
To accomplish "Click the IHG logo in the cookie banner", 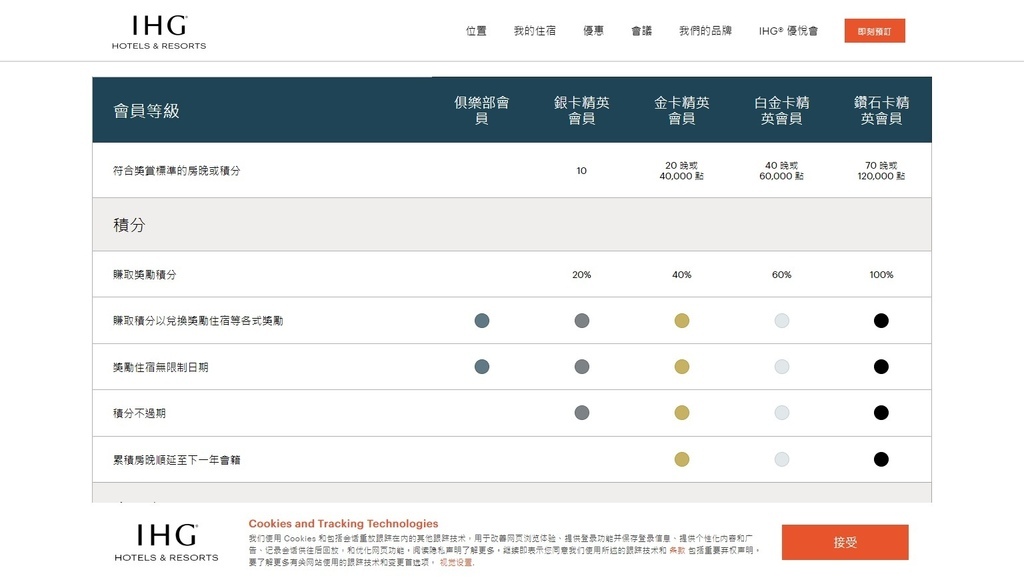I will [x=167, y=542].
